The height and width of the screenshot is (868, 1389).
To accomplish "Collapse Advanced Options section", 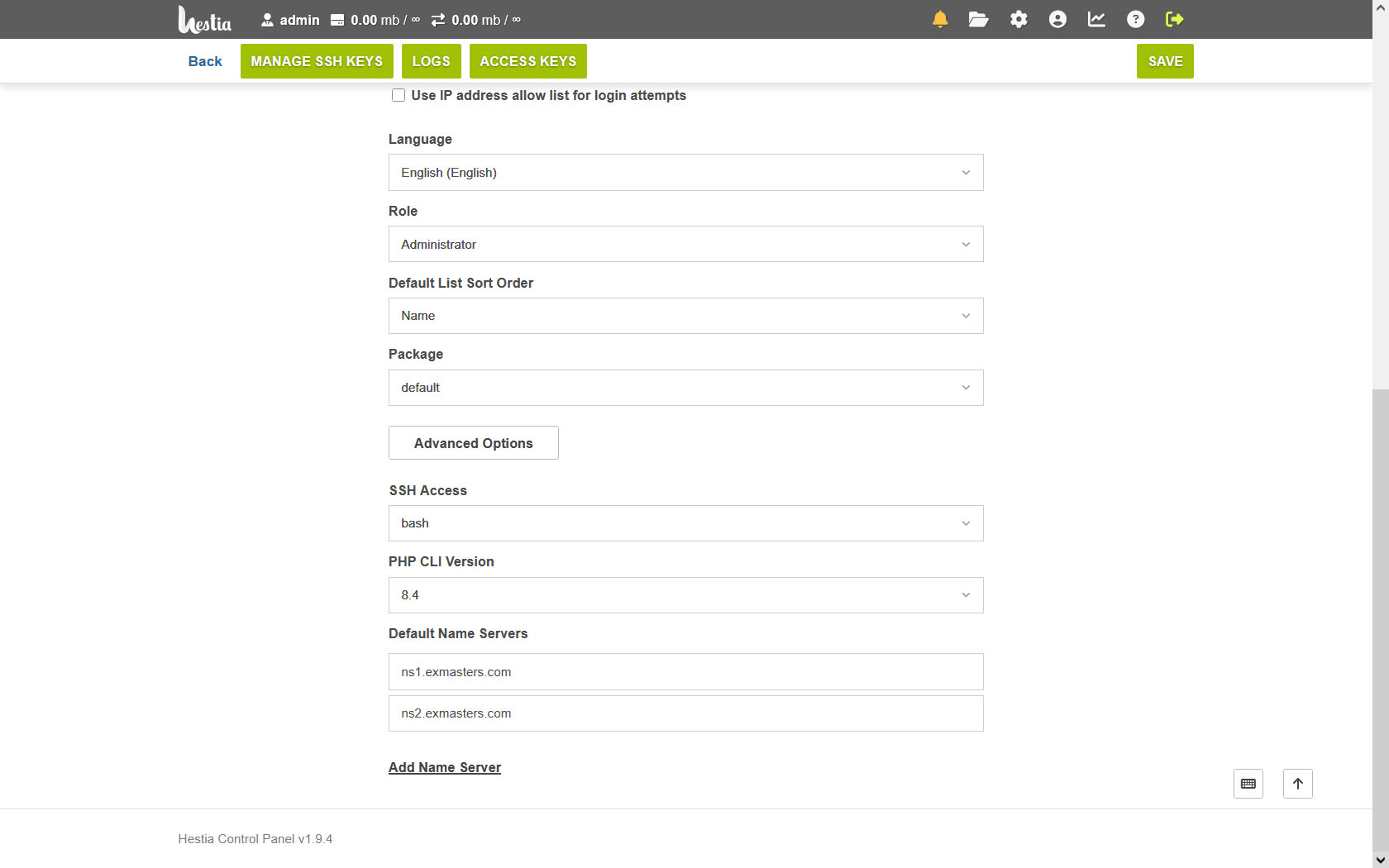I will pyautogui.click(x=473, y=443).
